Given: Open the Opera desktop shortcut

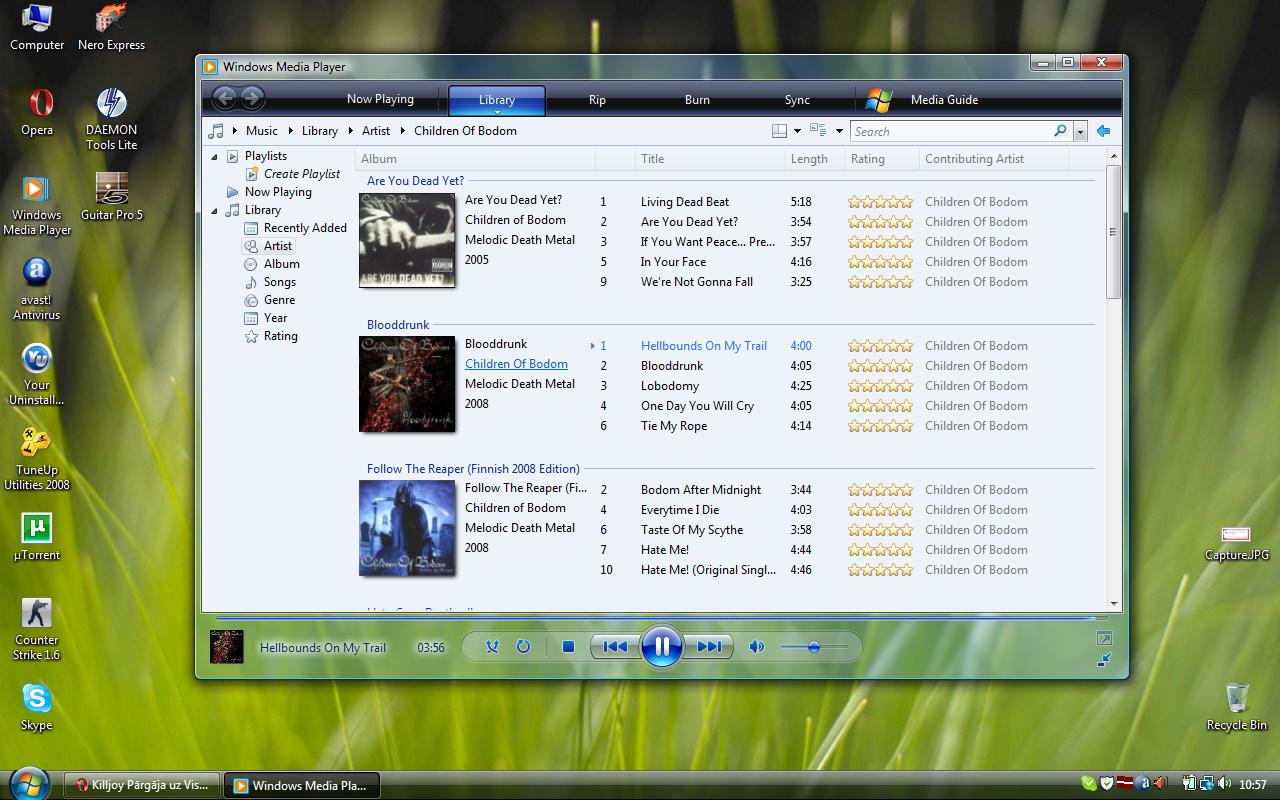Looking at the screenshot, I should (37, 111).
